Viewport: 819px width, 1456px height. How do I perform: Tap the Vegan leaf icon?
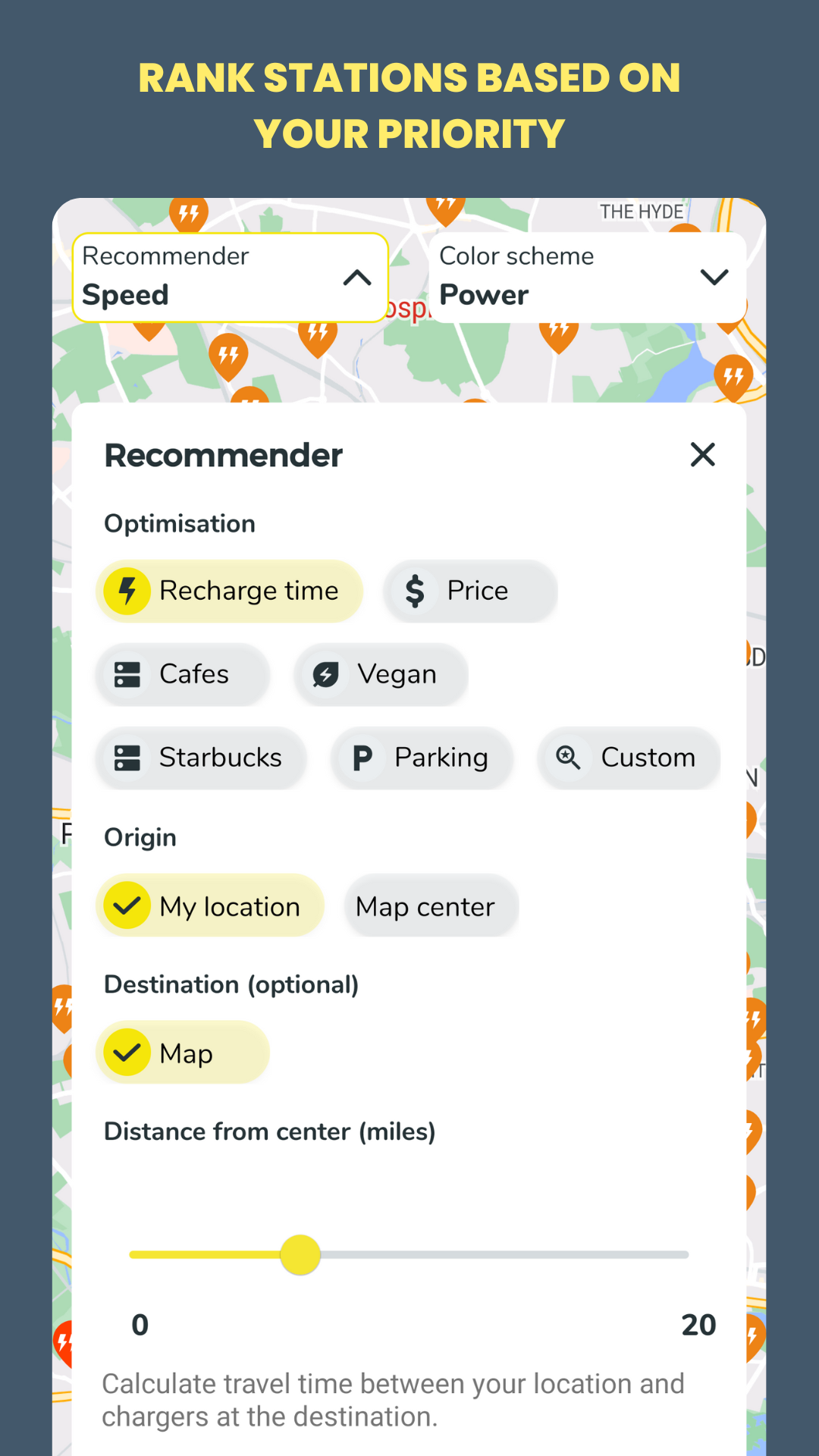(326, 674)
